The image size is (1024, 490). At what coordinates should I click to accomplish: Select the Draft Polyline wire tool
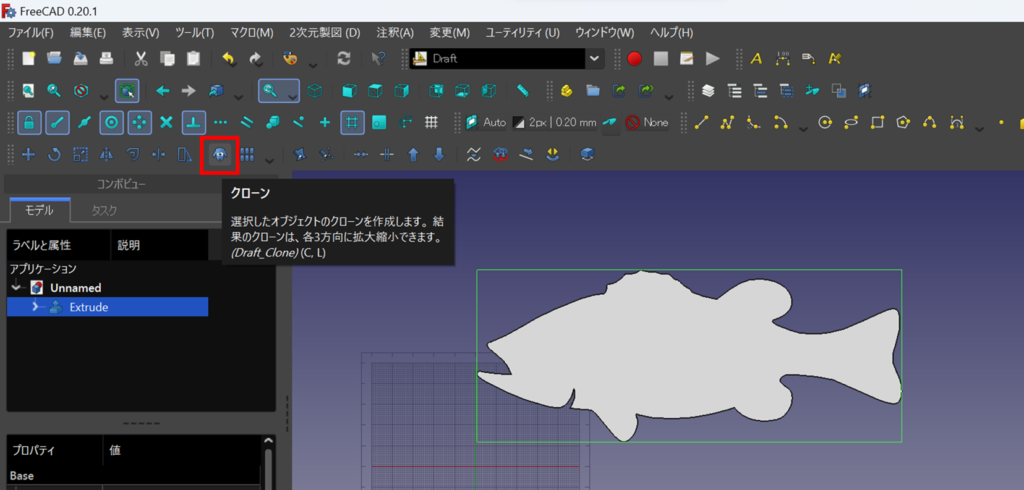pyautogui.click(x=728, y=122)
